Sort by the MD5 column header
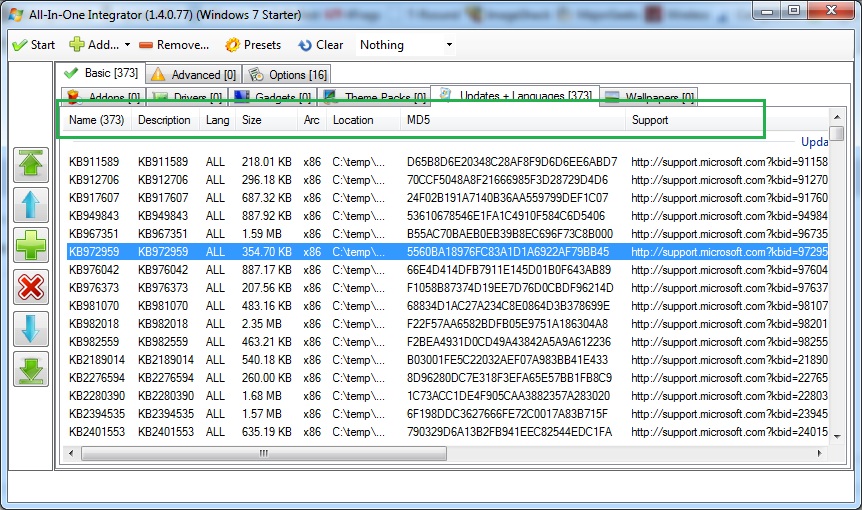This screenshot has width=862, height=510. coord(418,120)
